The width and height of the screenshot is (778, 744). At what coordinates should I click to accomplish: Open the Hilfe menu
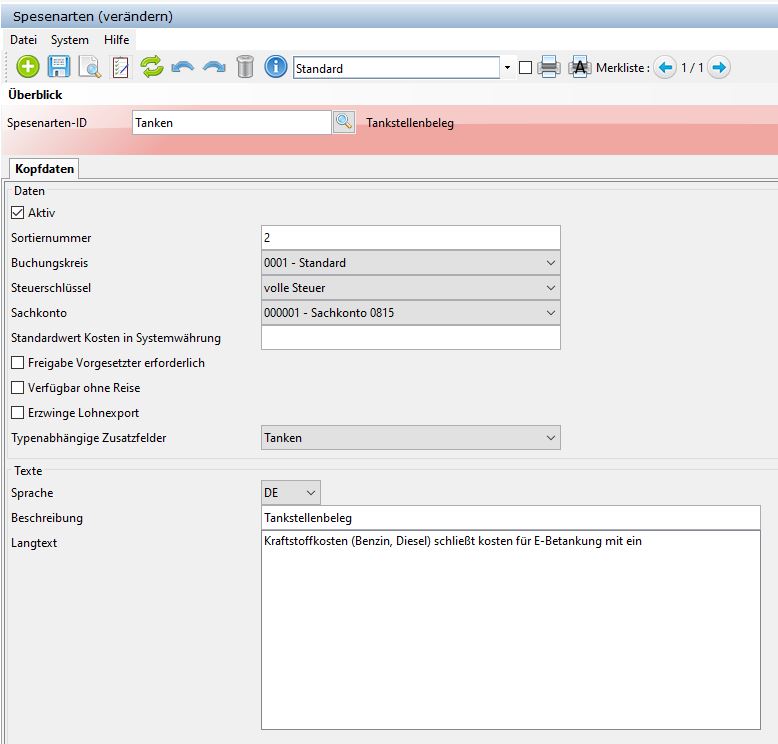(x=117, y=40)
